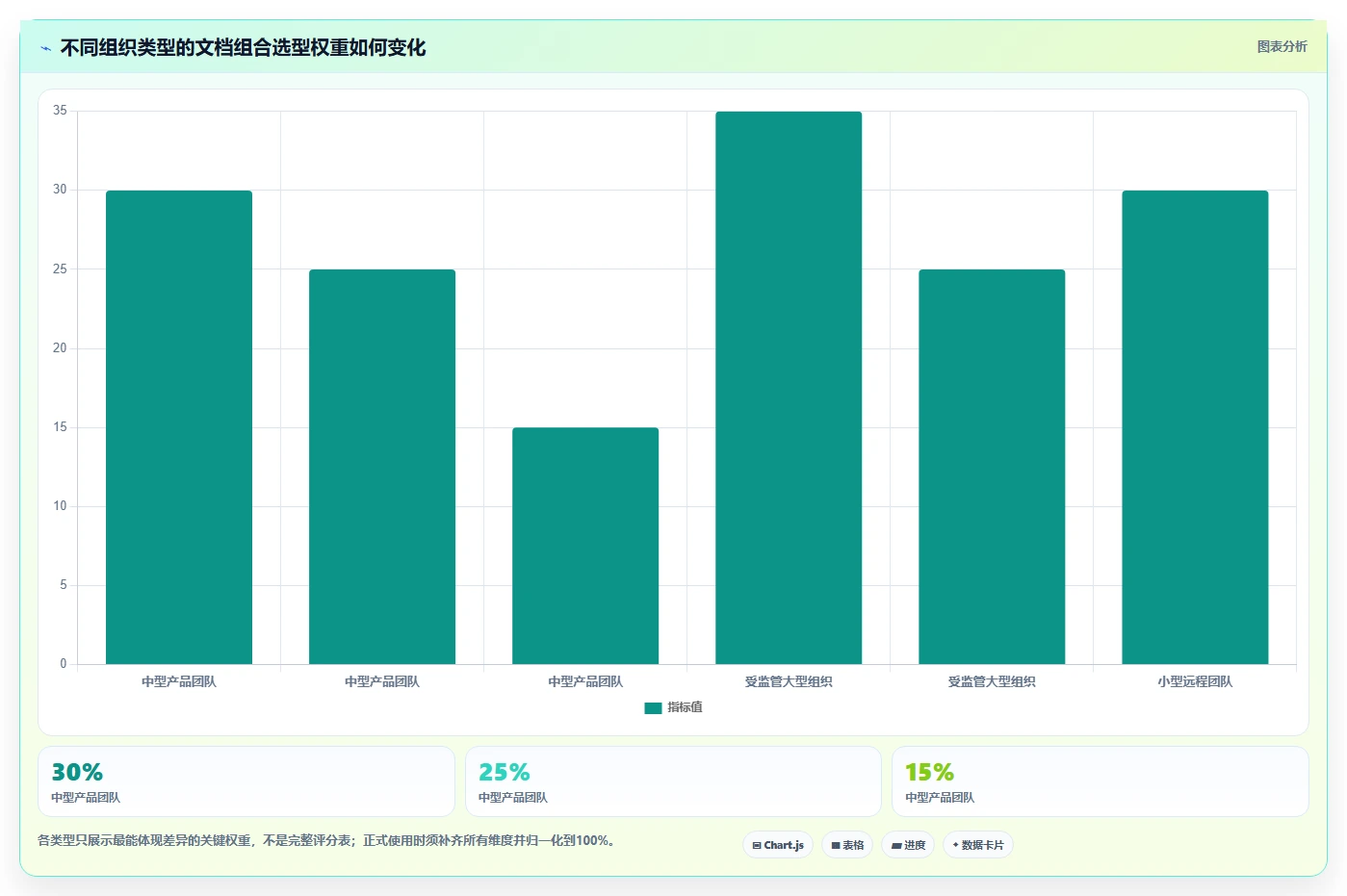Toggle the 指标值 legend entry
This screenshot has width=1347, height=896.
point(673,707)
